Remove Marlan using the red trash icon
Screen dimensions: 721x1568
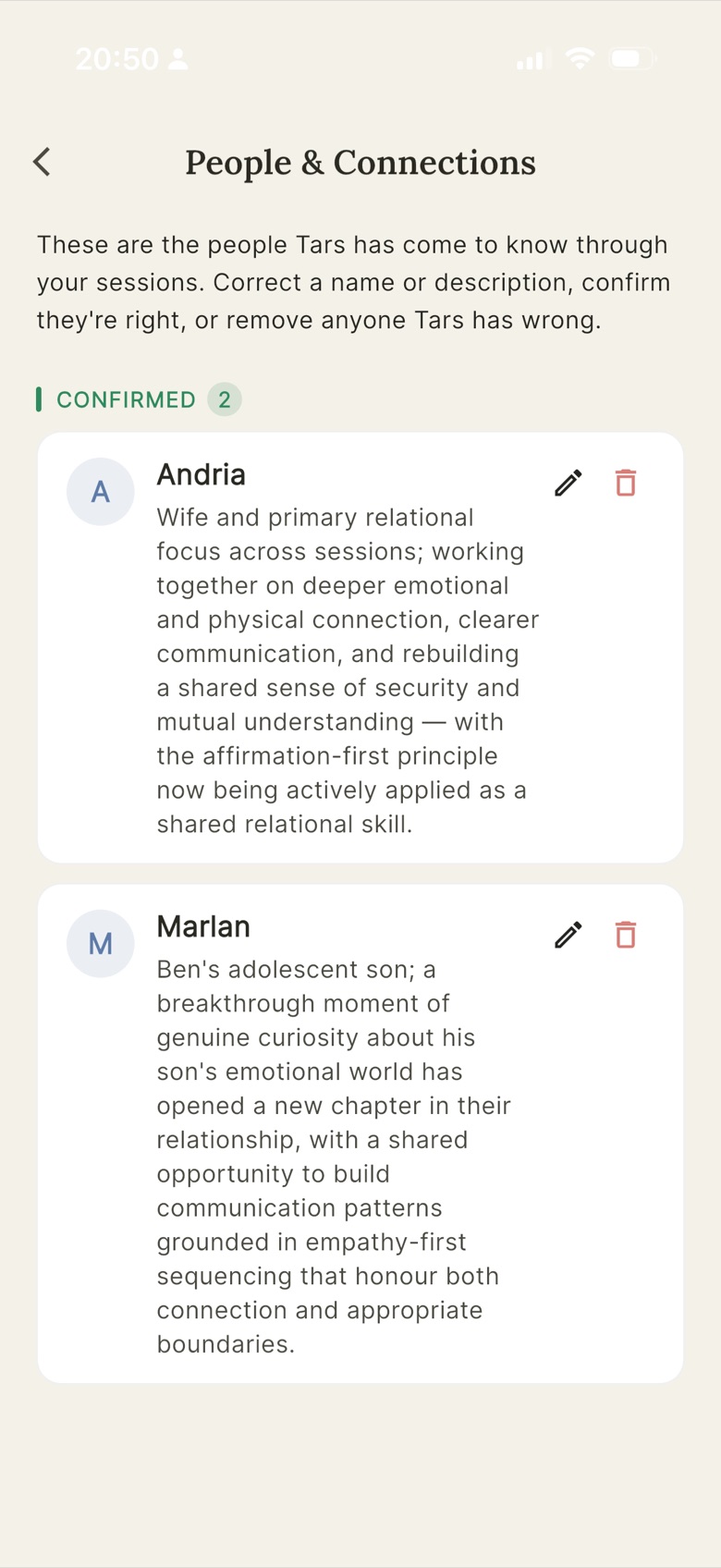click(626, 935)
